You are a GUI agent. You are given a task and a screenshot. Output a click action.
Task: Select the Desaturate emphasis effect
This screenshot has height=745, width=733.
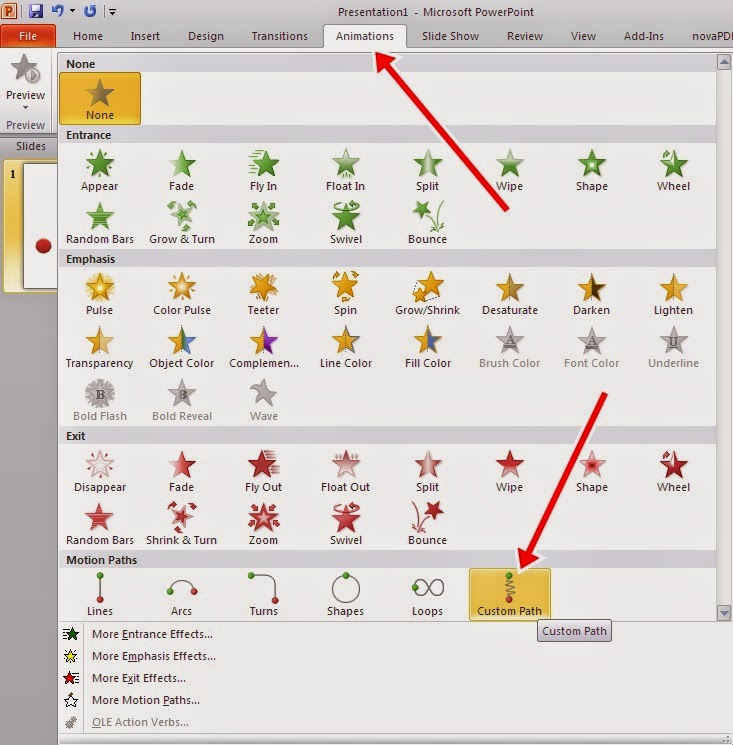(x=509, y=294)
